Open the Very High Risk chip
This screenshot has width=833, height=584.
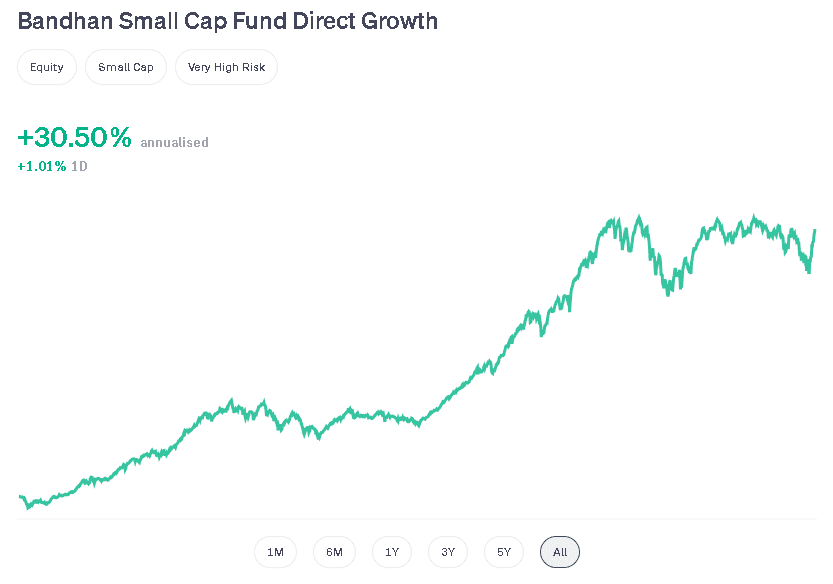[x=226, y=67]
